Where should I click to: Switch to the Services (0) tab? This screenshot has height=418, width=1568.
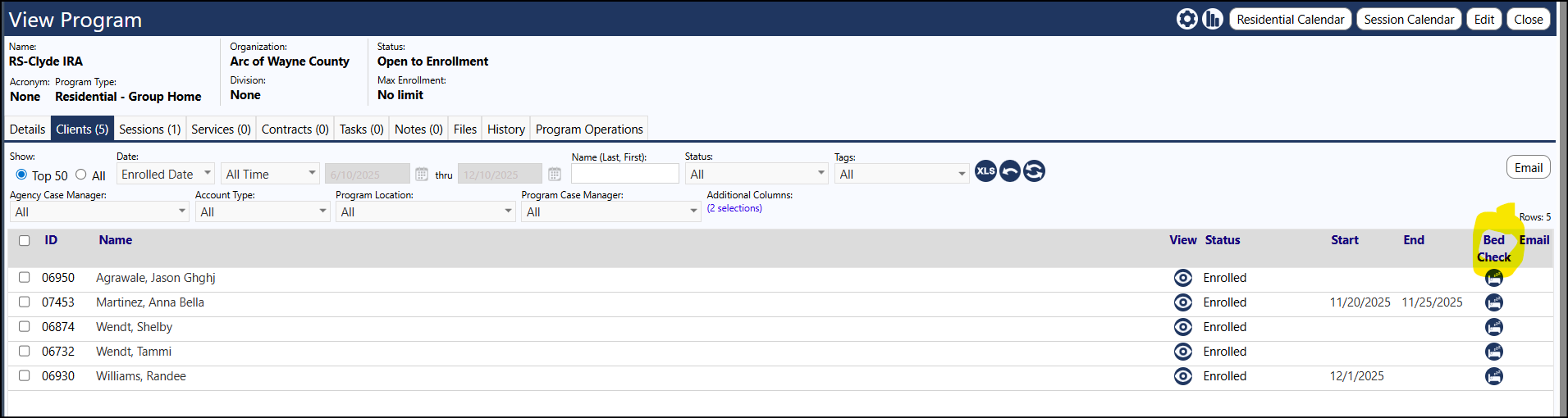[x=221, y=129]
